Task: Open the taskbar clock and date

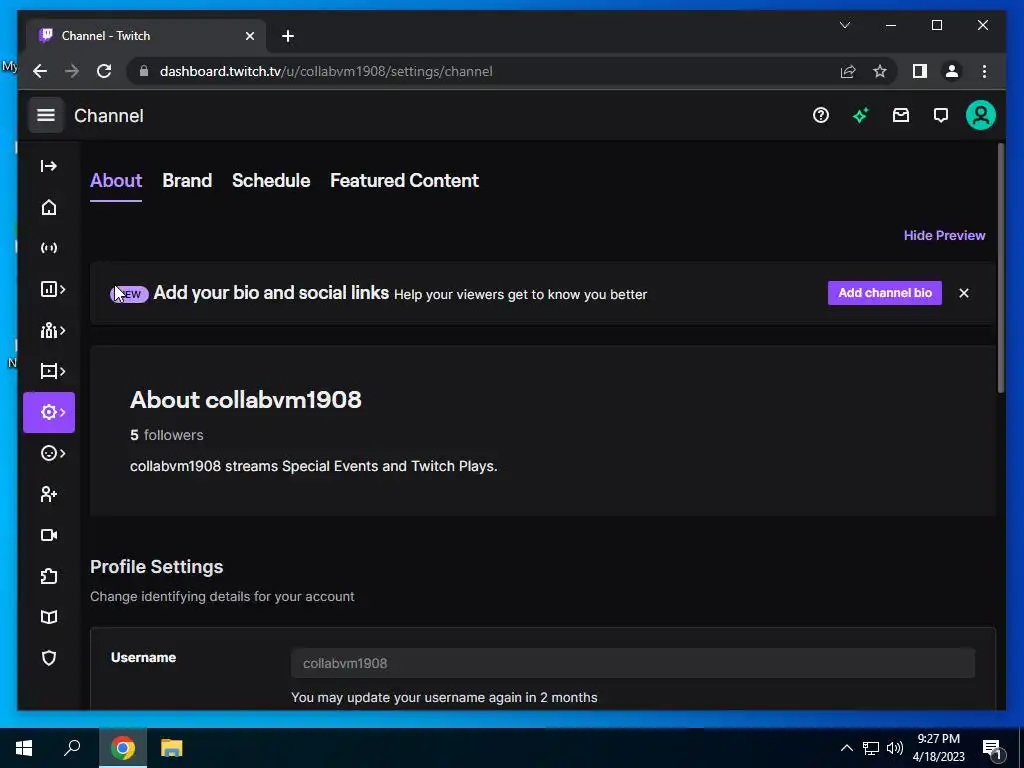Action: pyautogui.click(x=939, y=748)
